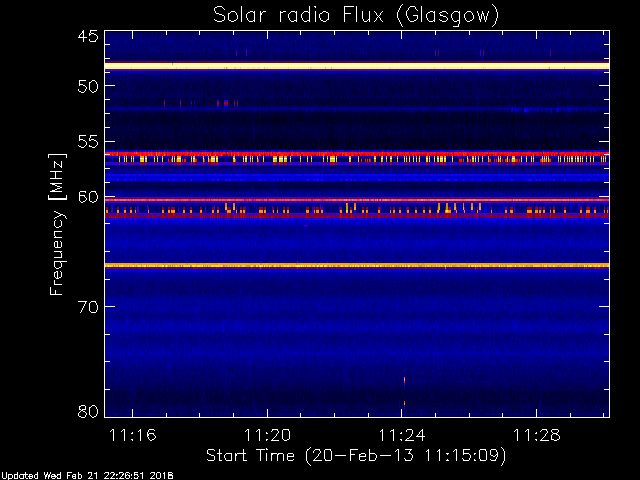This screenshot has width=640, height=480.
Task: Click the 'Updated Wed Feb 21' timestamp text
Action: (87, 476)
